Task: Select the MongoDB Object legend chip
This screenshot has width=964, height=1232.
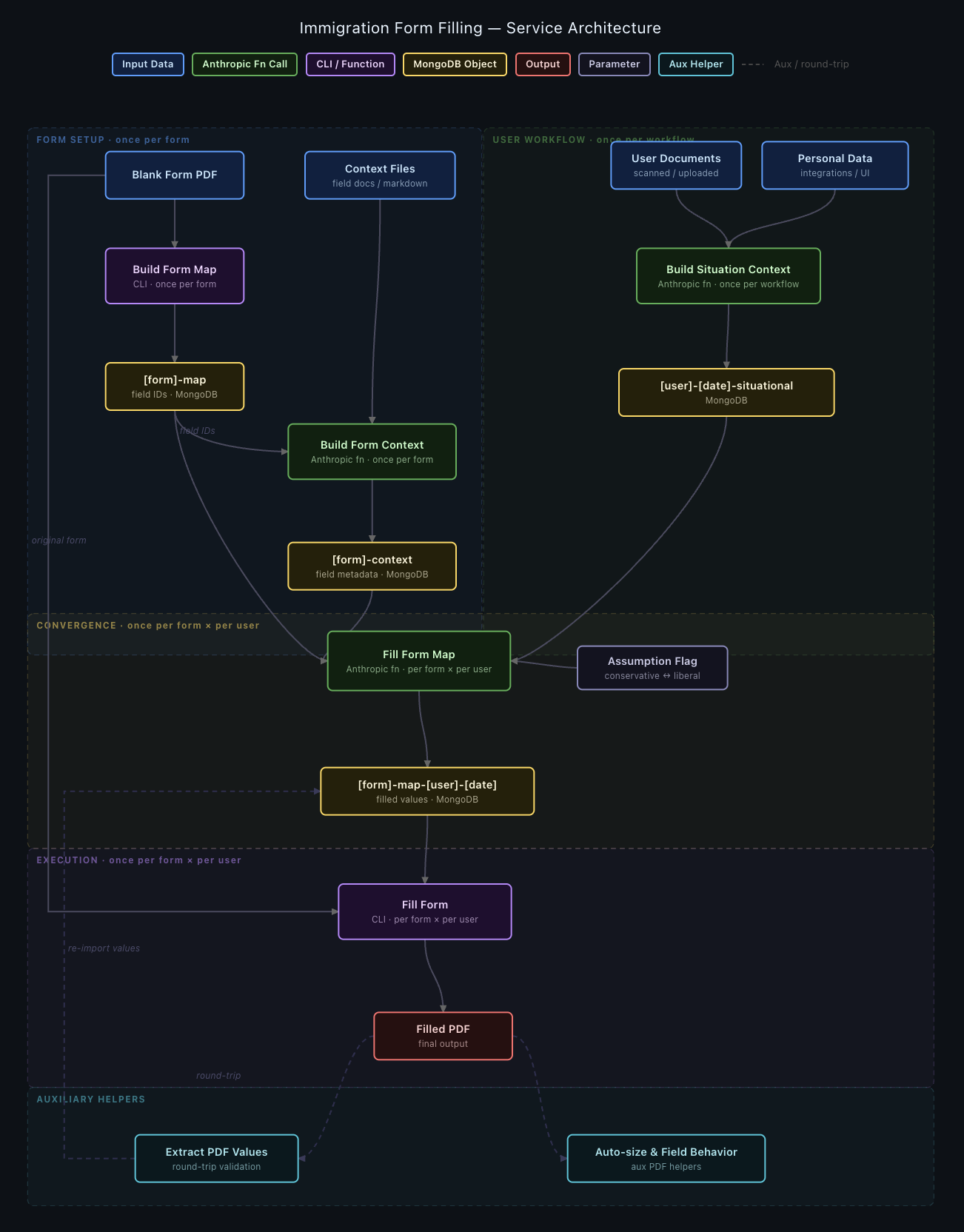Action: (455, 64)
